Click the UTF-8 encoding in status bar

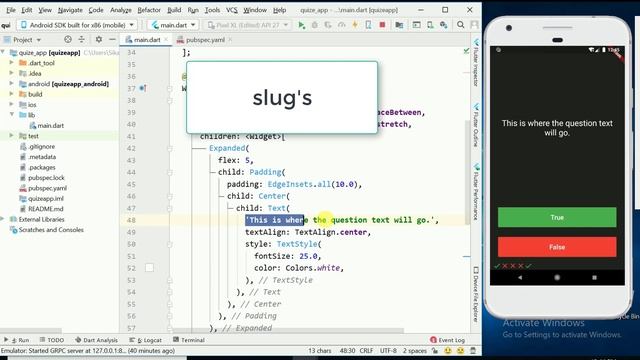(388, 351)
